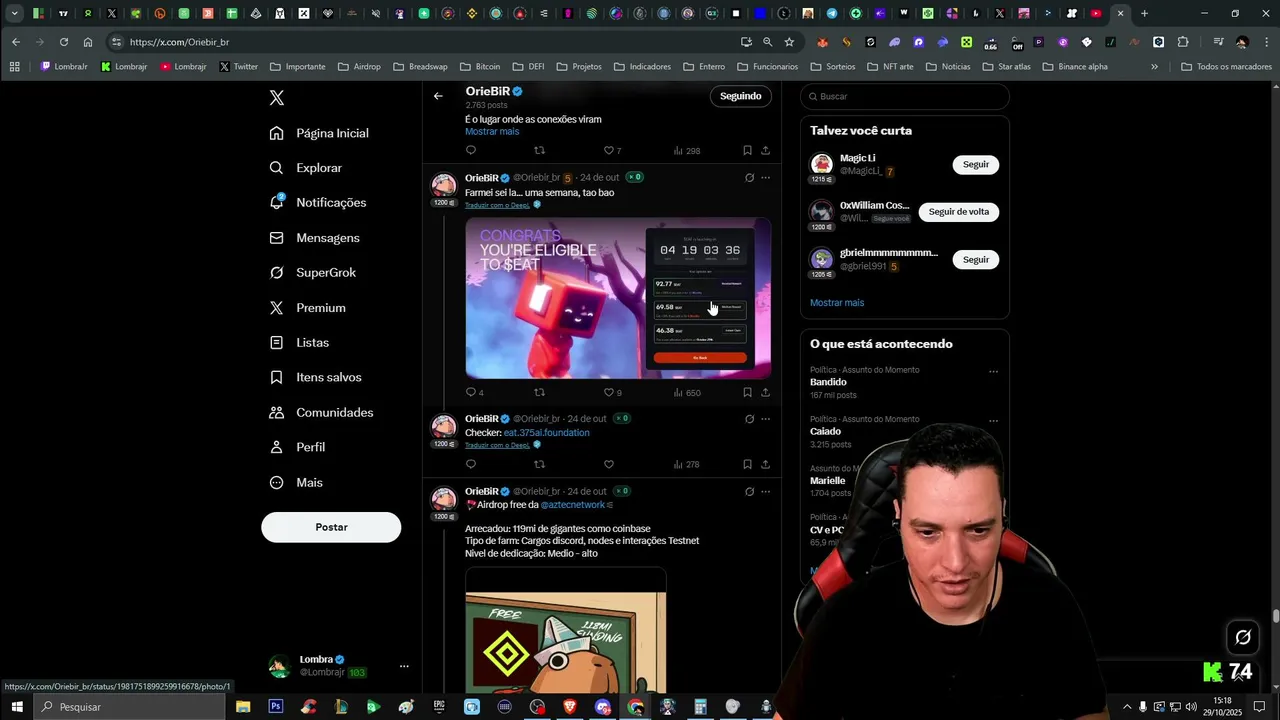This screenshot has width=1280, height=720.
Task: Open Itens salvos bookmarks
Action: (x=316, y=377)
